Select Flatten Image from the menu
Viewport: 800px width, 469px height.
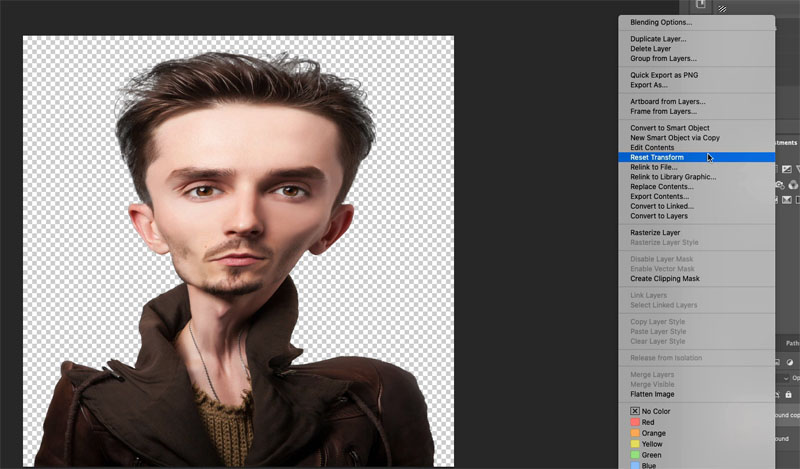pyautogui.click(x=654, y=394)
